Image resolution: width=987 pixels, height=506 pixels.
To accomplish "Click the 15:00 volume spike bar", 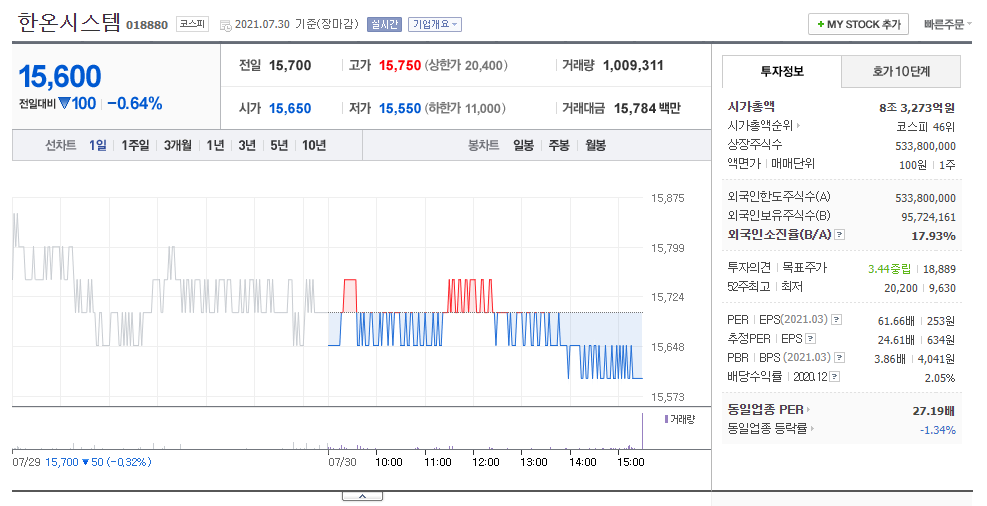I will pos(642,430).
